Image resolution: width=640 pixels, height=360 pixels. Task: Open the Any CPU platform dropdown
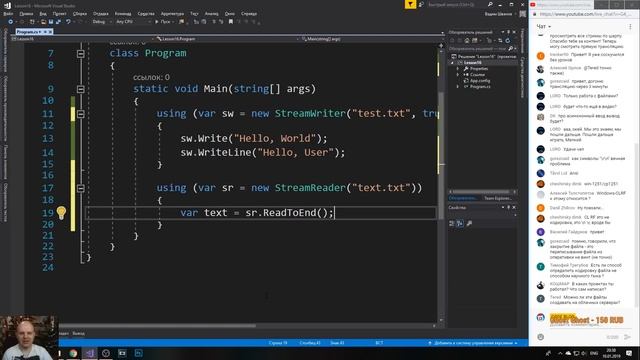click(133, 22)
